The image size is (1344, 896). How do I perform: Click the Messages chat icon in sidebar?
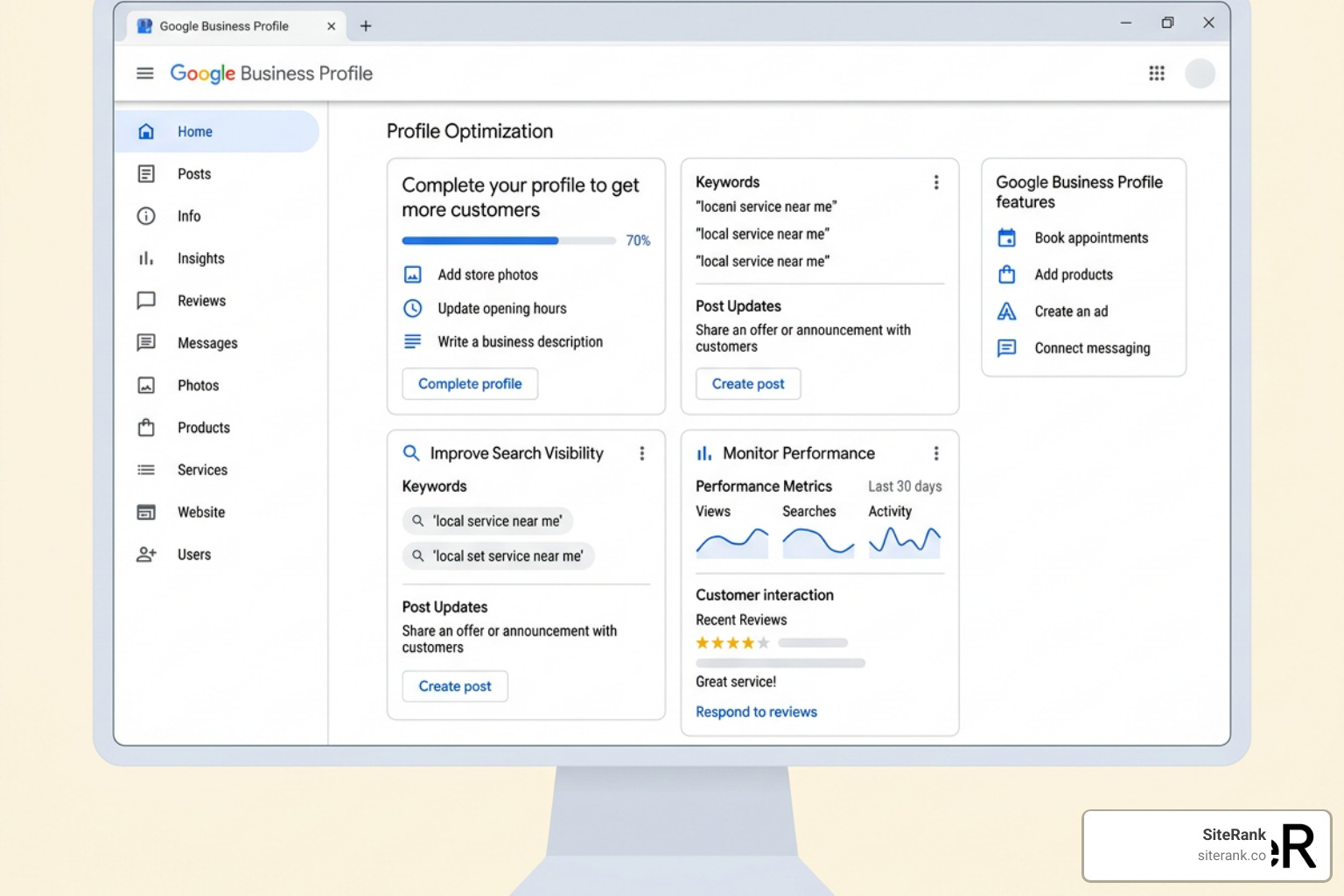click(x=146, y=342)
